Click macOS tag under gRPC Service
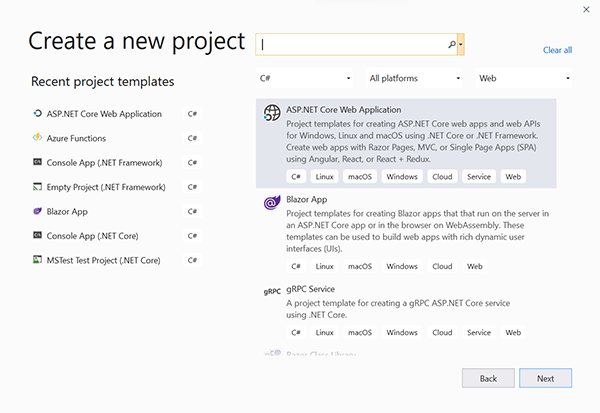The image size is (600, 413). [360, 332]
